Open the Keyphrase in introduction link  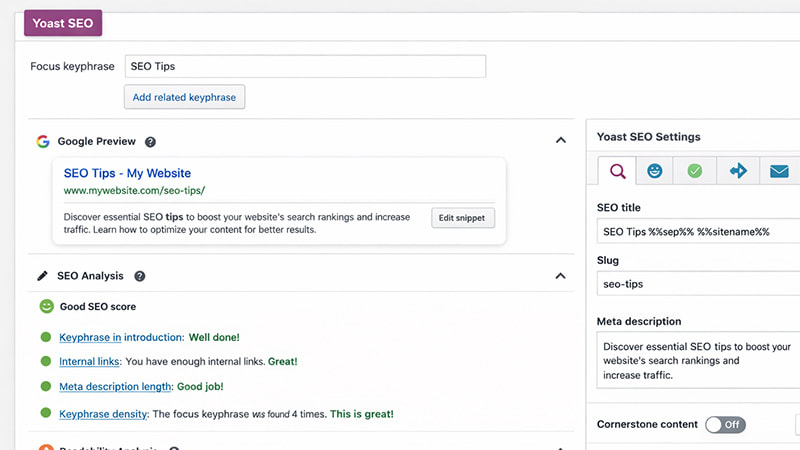pos(121,337)
